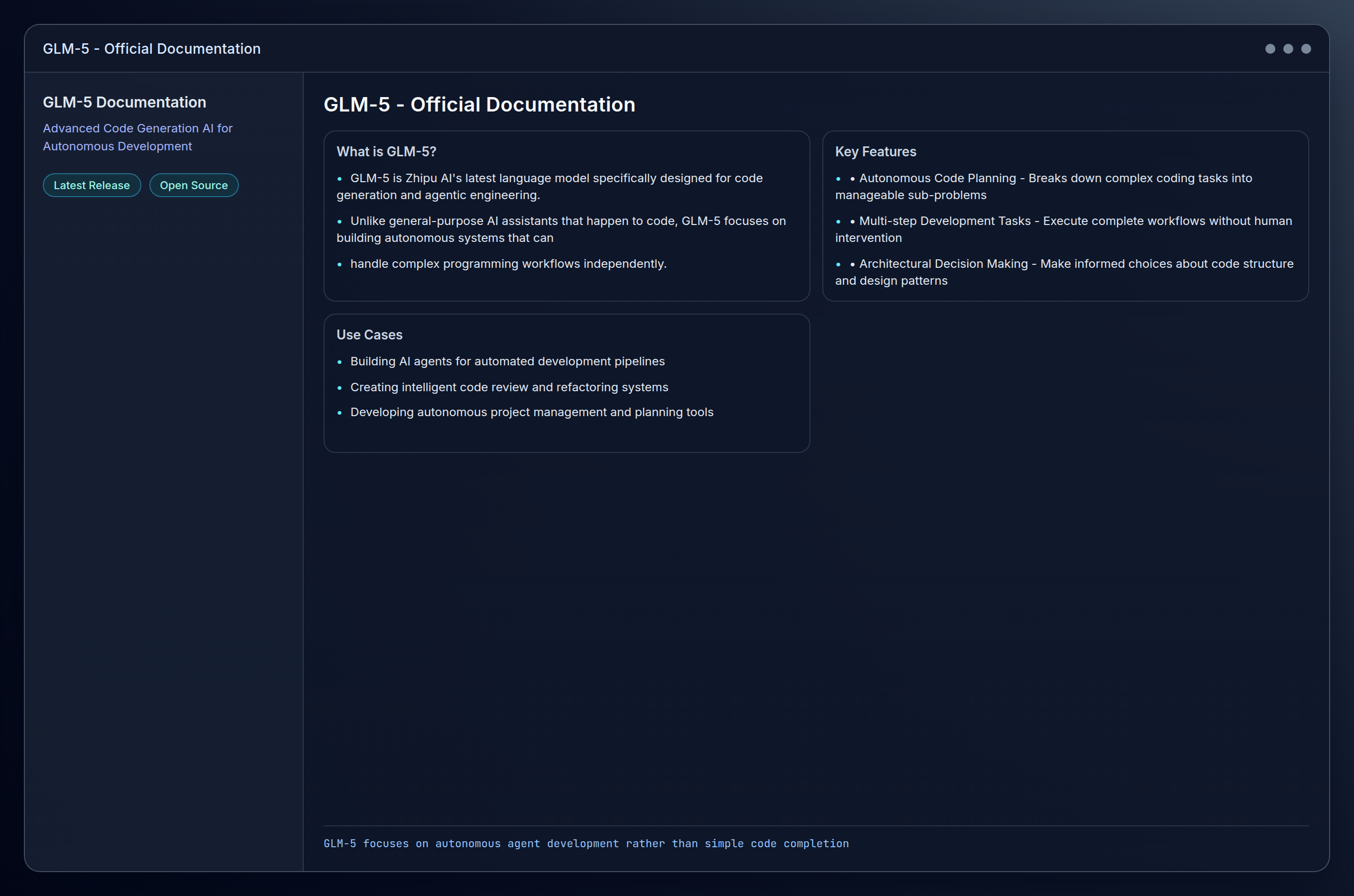Click the Latest Release badge
The width and height of the screenshot is (1354, 896).
(92, 185)
